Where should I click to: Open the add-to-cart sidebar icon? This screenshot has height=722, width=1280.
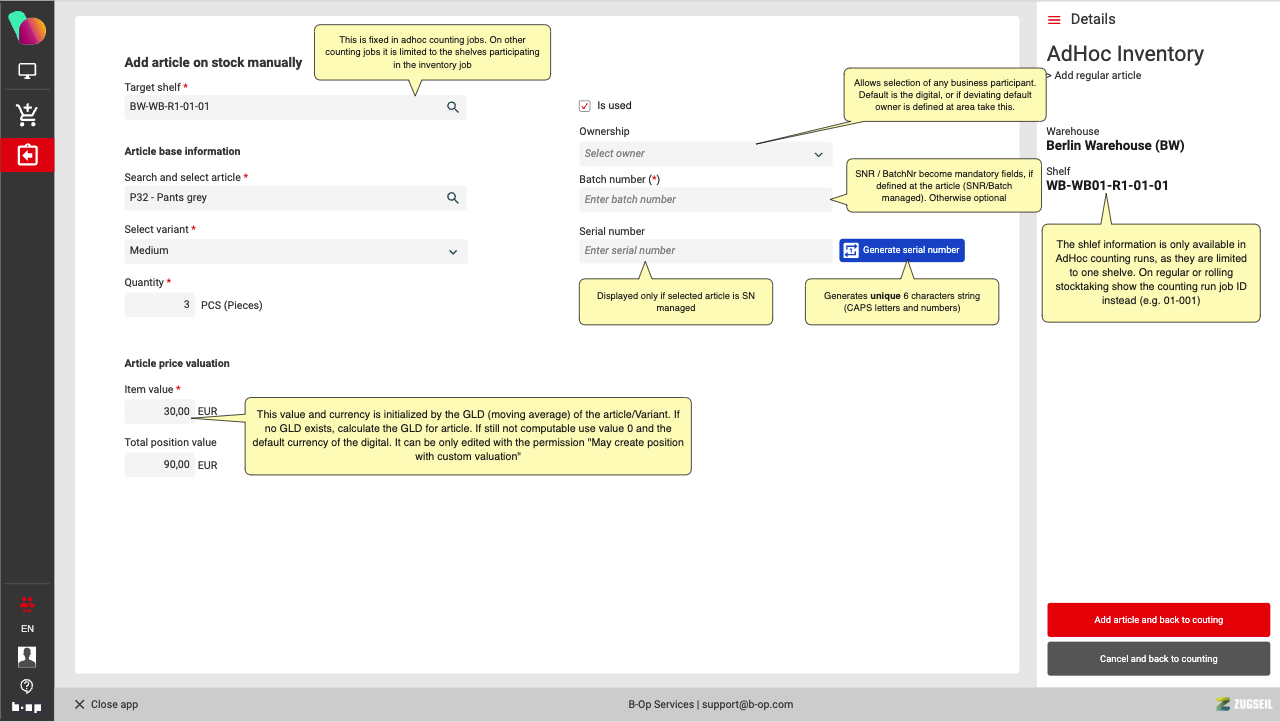pos(27,115)
